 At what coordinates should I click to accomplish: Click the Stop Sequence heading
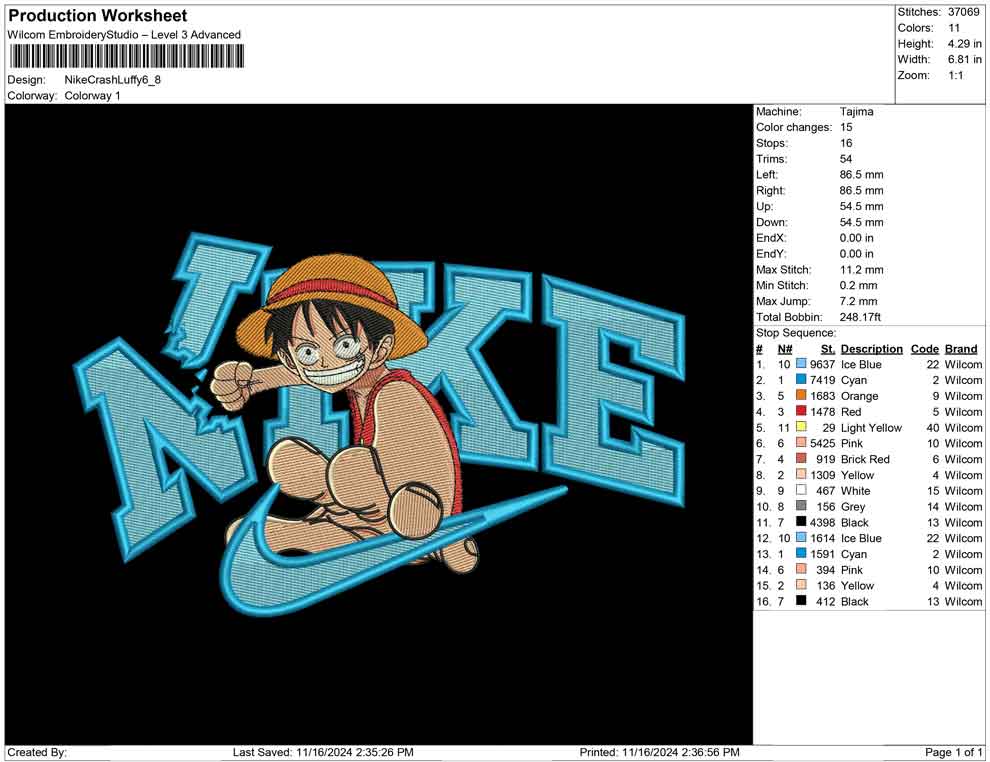[796, 333]
